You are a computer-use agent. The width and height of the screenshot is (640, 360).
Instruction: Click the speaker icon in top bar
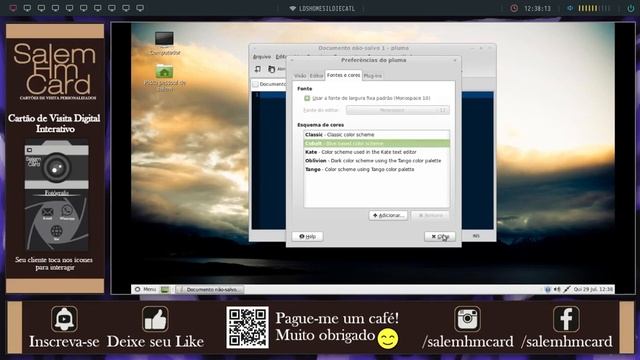click(x=570, y=8)
